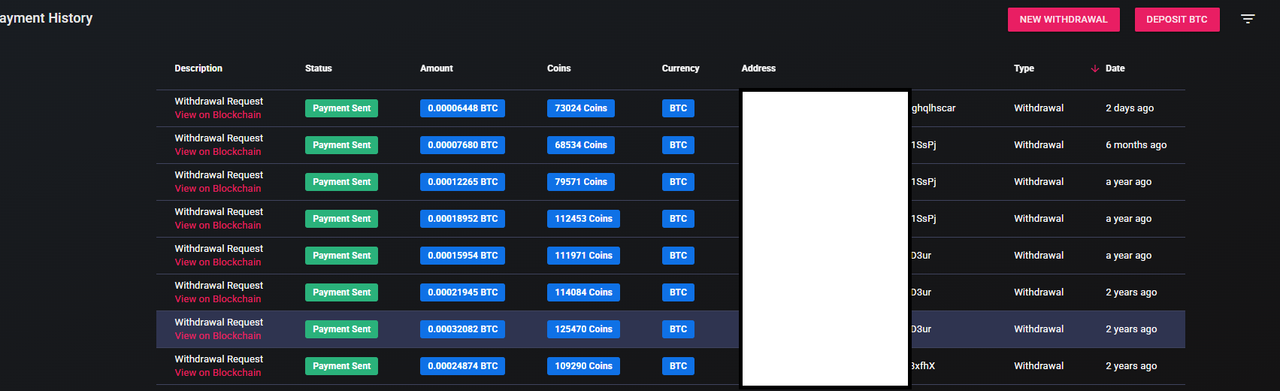Click the Date sort arrow icon
1280x391 pixels.
point(1095,68)
